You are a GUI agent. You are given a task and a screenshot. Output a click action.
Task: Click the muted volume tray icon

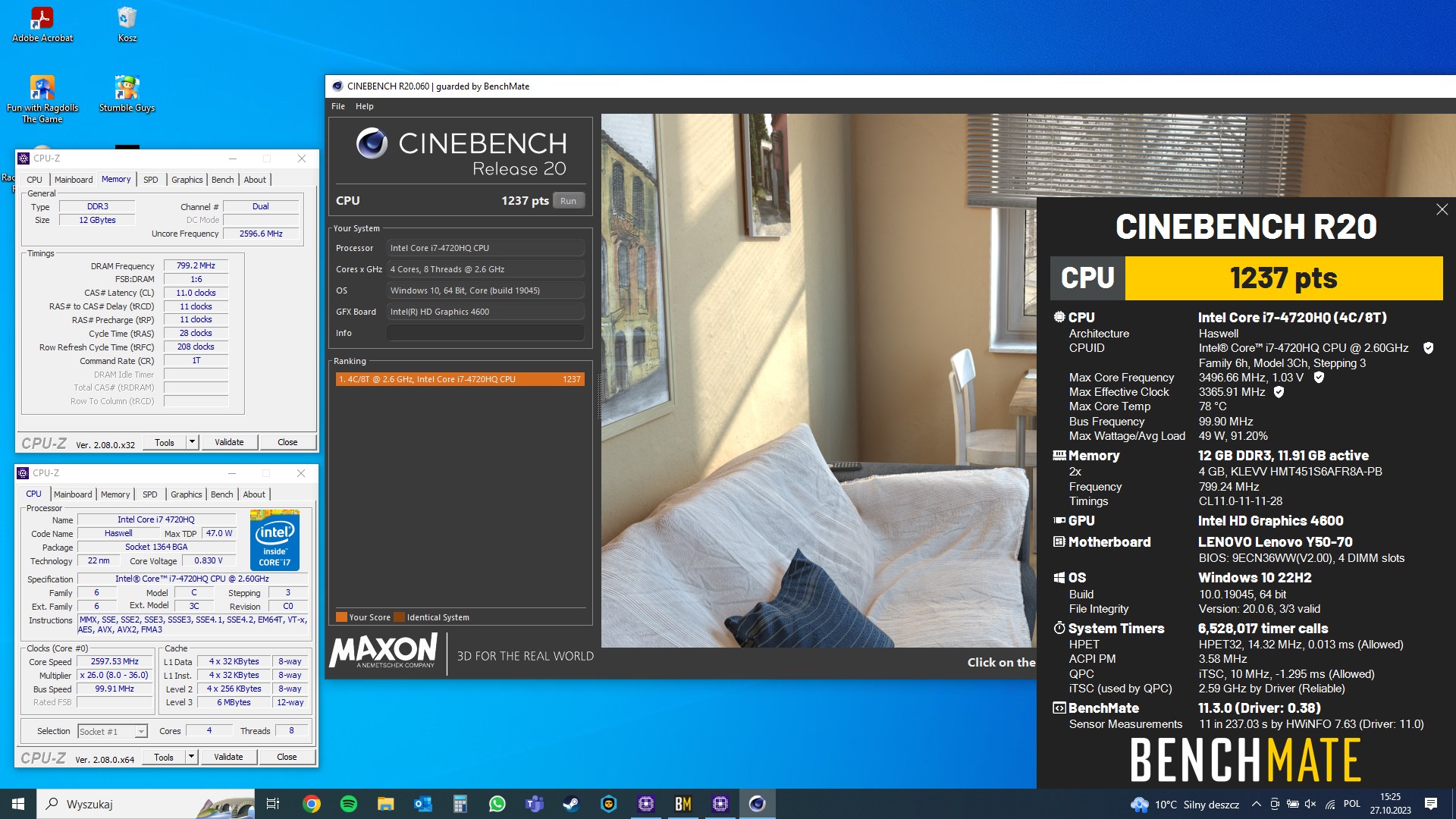pyautogui.click(x=1311, y=804)
